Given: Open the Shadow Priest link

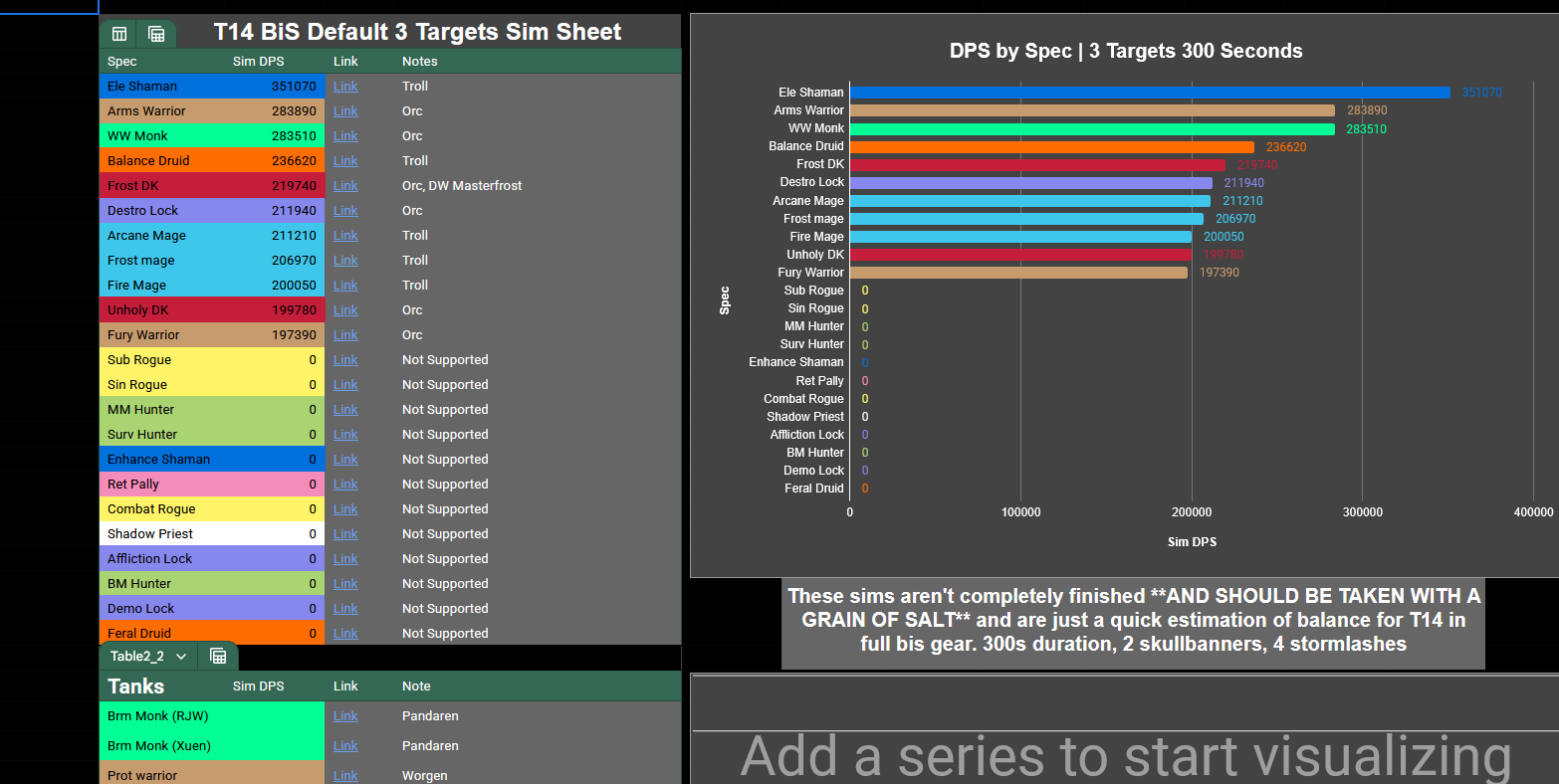Looking at the screenshot, I should (x=345, y=534).
